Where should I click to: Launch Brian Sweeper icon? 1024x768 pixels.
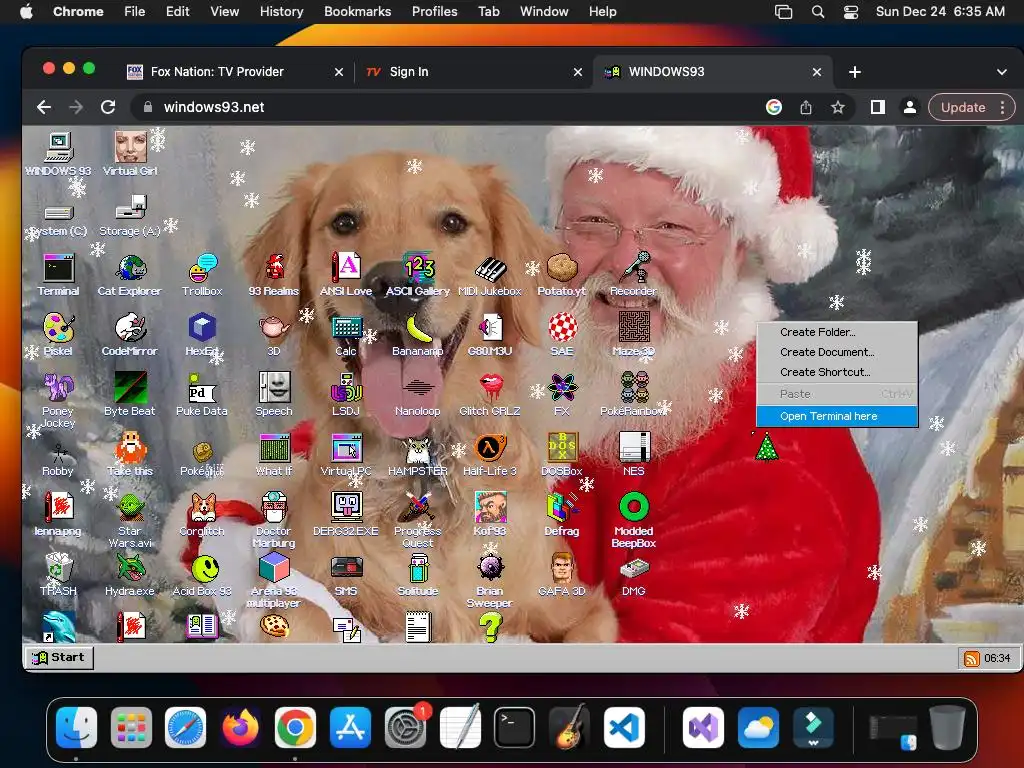[490, 580]
